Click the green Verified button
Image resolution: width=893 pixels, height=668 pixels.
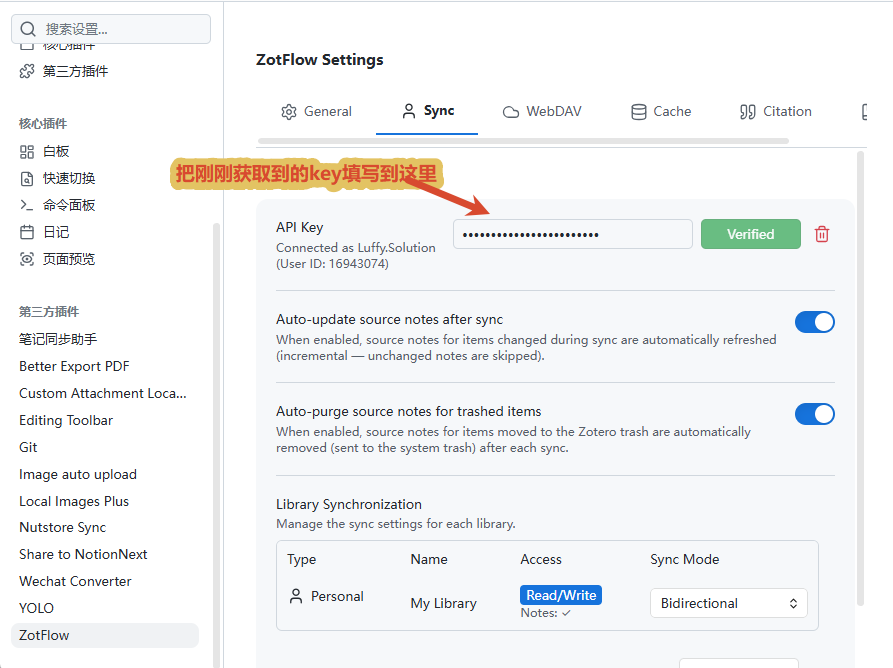point(751,234)
